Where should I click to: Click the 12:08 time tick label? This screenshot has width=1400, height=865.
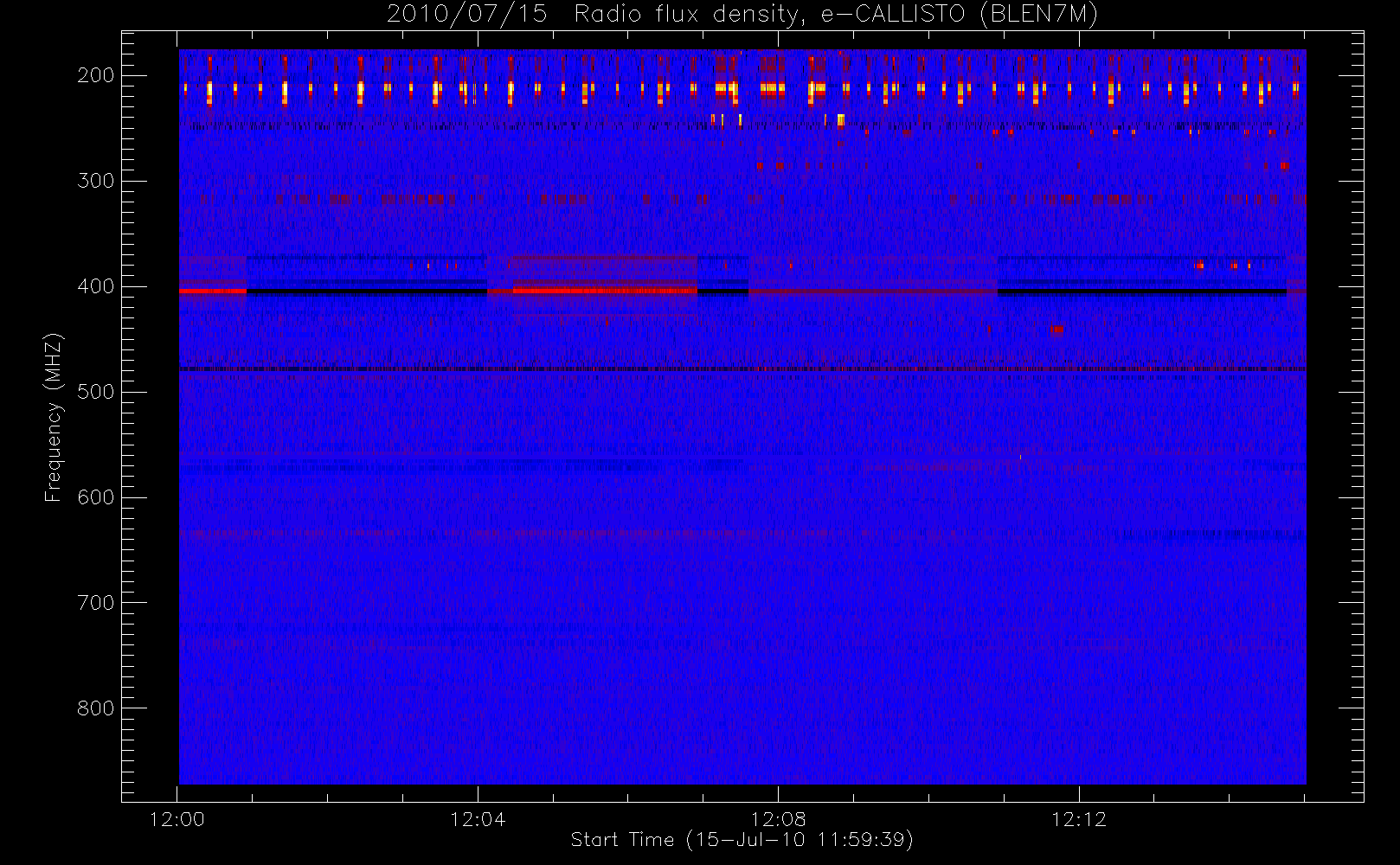click(778, 819)
